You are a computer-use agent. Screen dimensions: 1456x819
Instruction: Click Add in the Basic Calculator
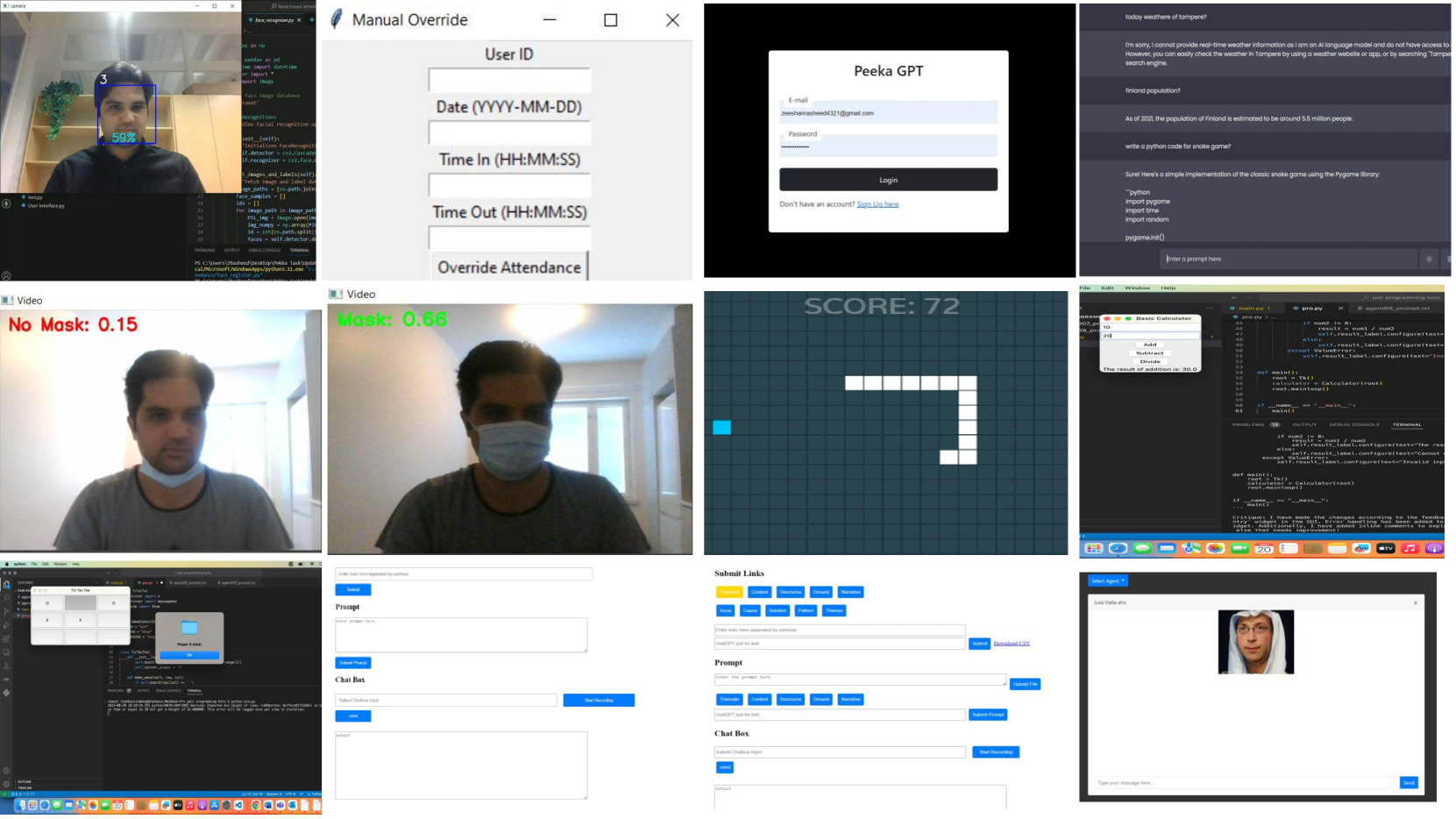click(x=1150, y=345)
